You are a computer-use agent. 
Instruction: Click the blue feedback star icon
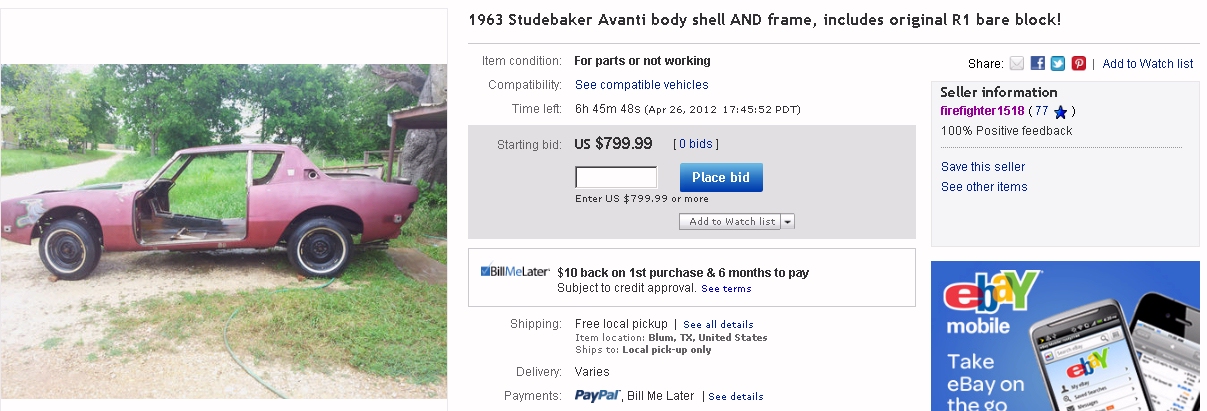point(1061,112)
